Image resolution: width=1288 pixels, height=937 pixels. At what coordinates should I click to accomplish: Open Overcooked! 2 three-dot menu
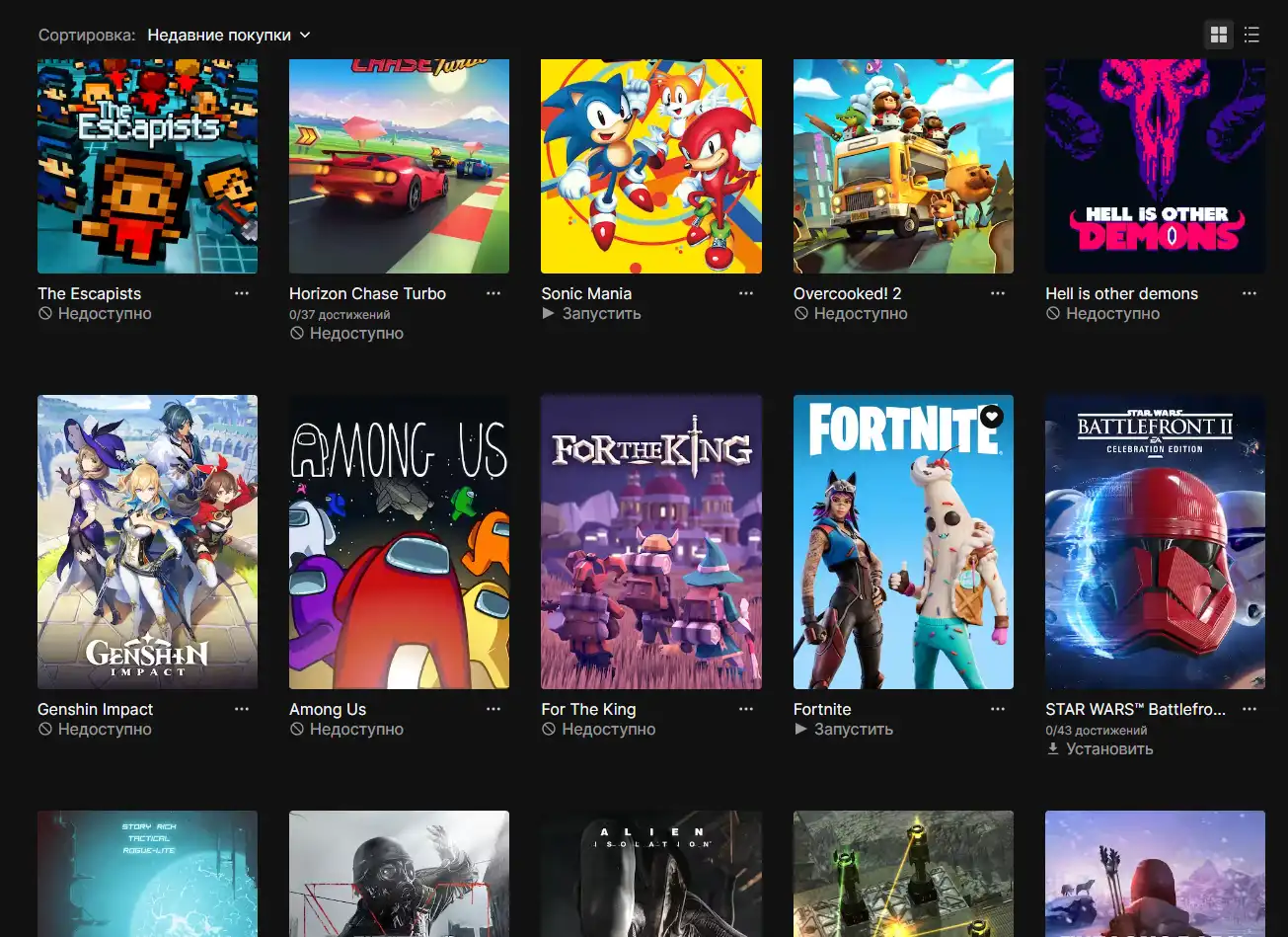998,293
